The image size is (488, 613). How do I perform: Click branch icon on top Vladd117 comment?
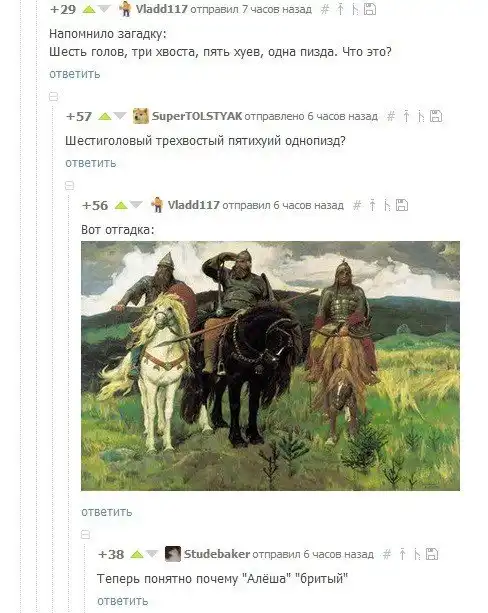point(355,9)
